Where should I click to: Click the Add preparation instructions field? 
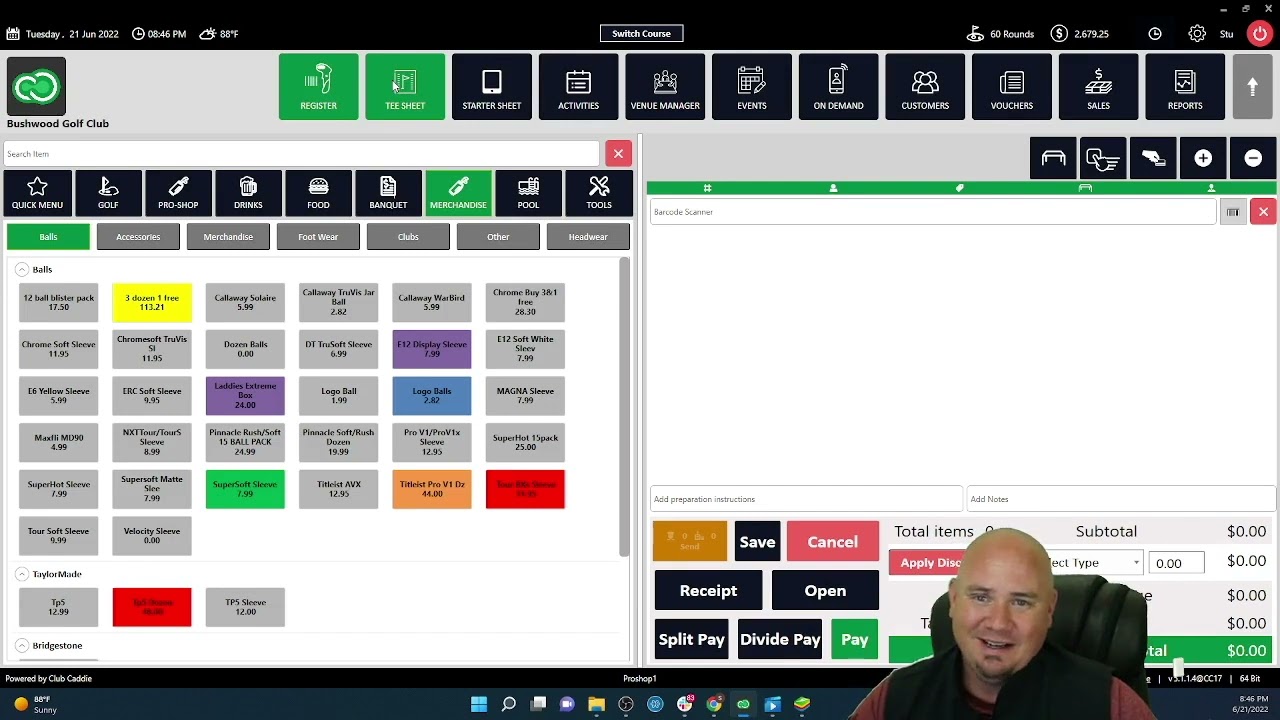tap(805, 499)
